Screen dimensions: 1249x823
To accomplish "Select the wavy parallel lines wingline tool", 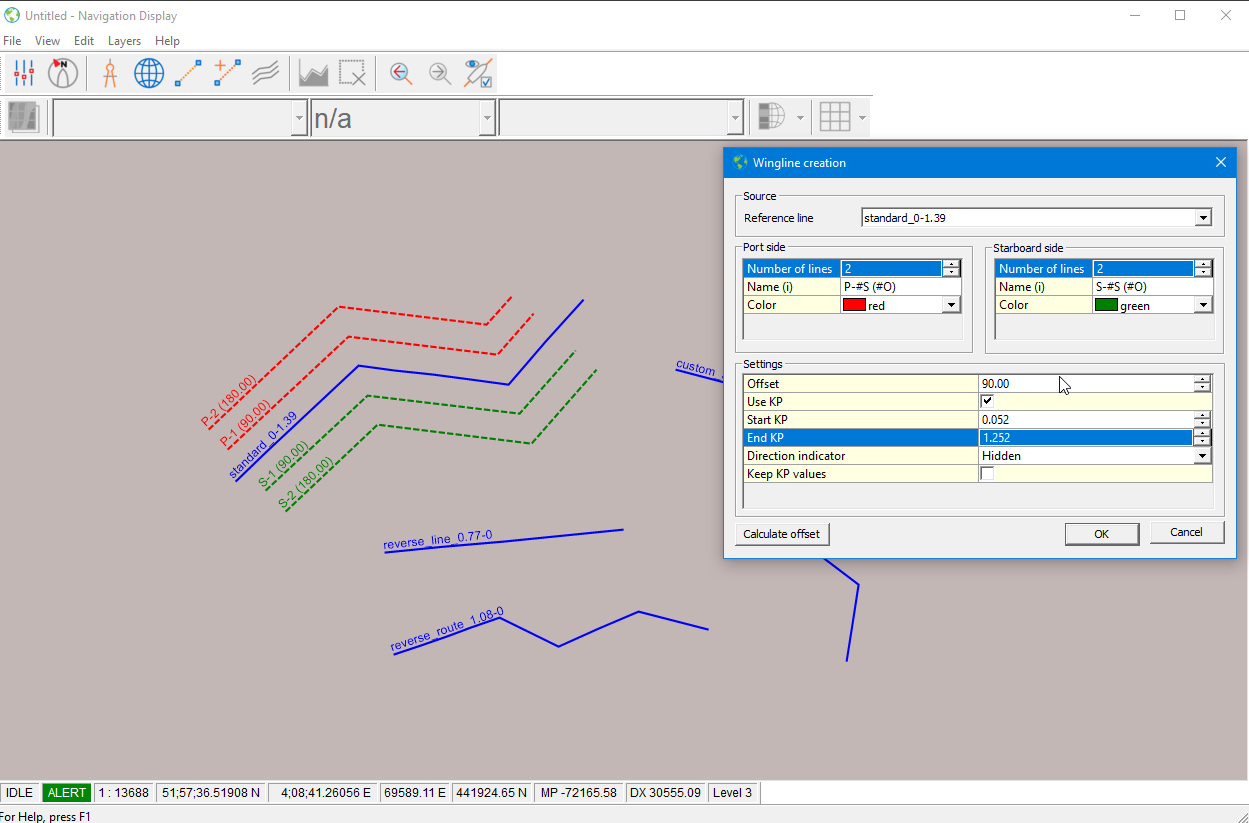I will tap(264, 73).
